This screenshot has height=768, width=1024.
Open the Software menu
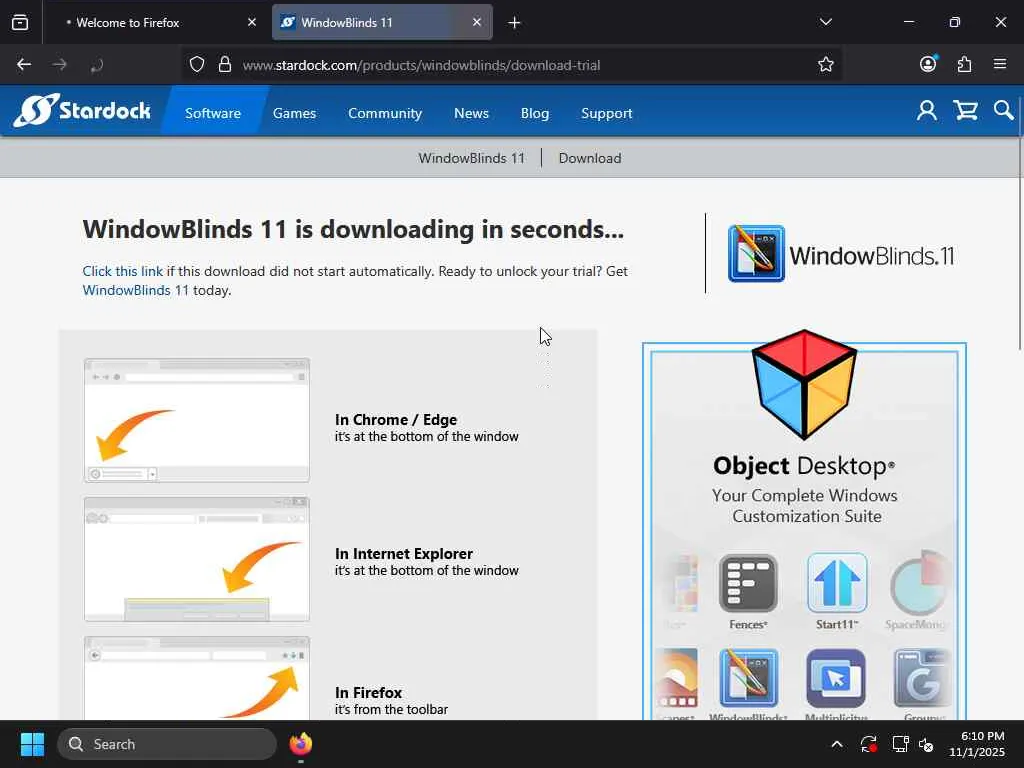coord(213,113)
